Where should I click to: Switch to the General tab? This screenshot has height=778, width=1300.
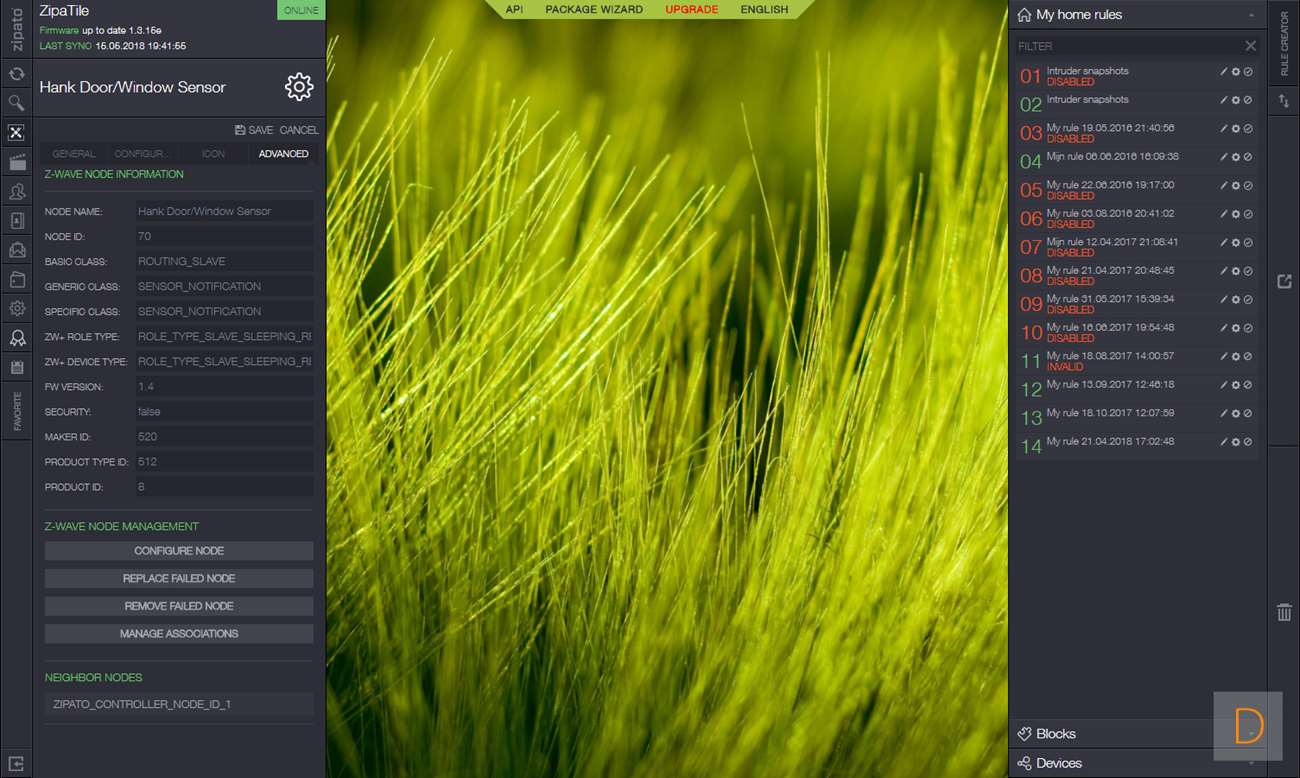coord(74,154)
